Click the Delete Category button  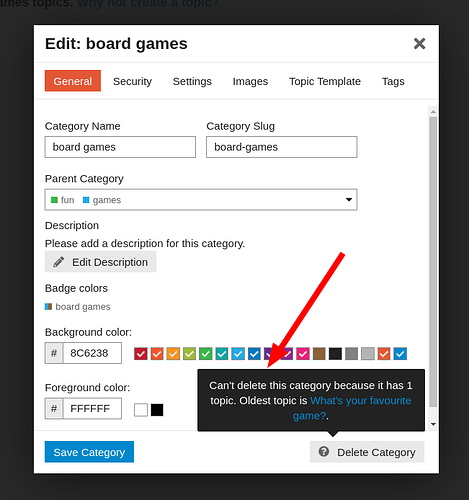pyautogui.click(x=367, y=452)
